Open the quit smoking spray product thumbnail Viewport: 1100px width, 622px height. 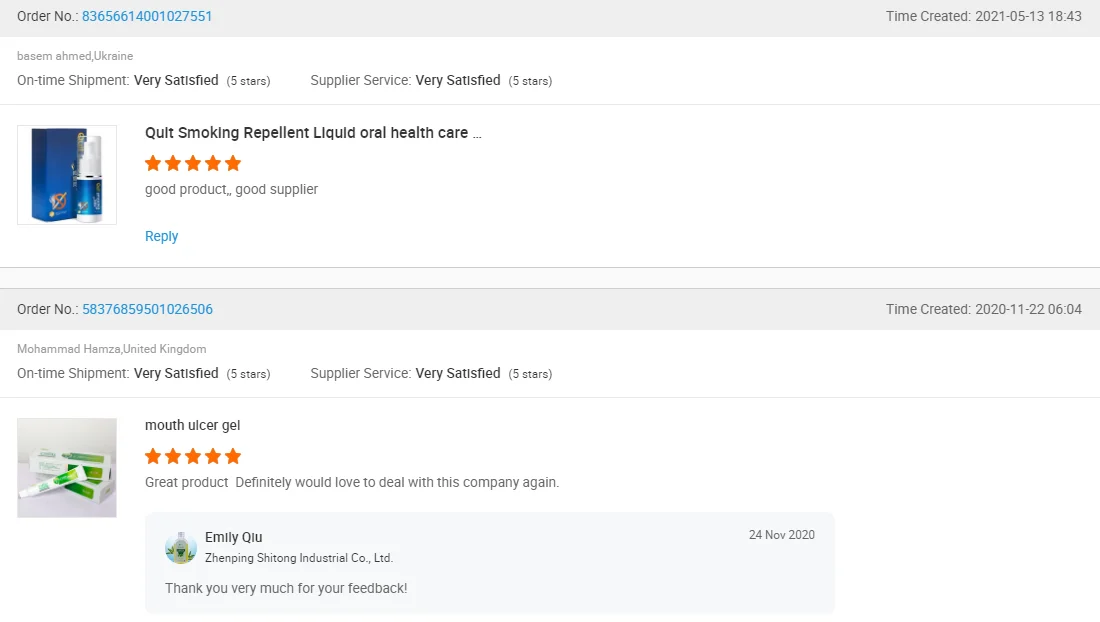click(67, 175)
